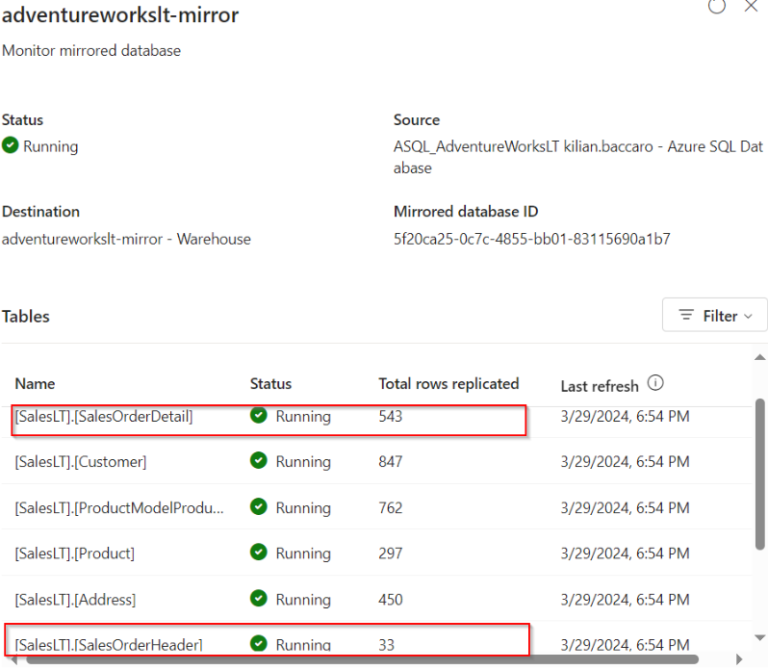768x670 pixels.
Task: Click status icon in Customer row
Action: 259,460
